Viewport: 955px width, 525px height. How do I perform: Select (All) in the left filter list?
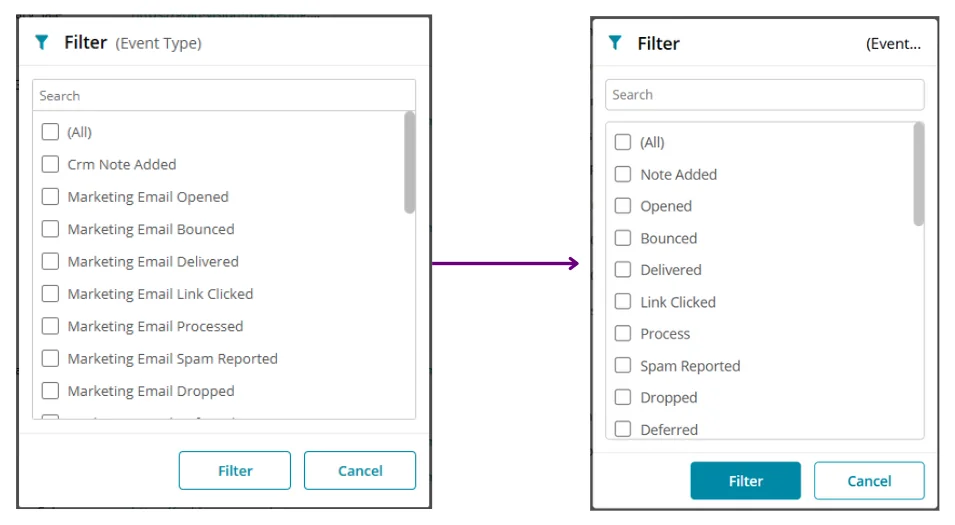click(x=50, y=132)
